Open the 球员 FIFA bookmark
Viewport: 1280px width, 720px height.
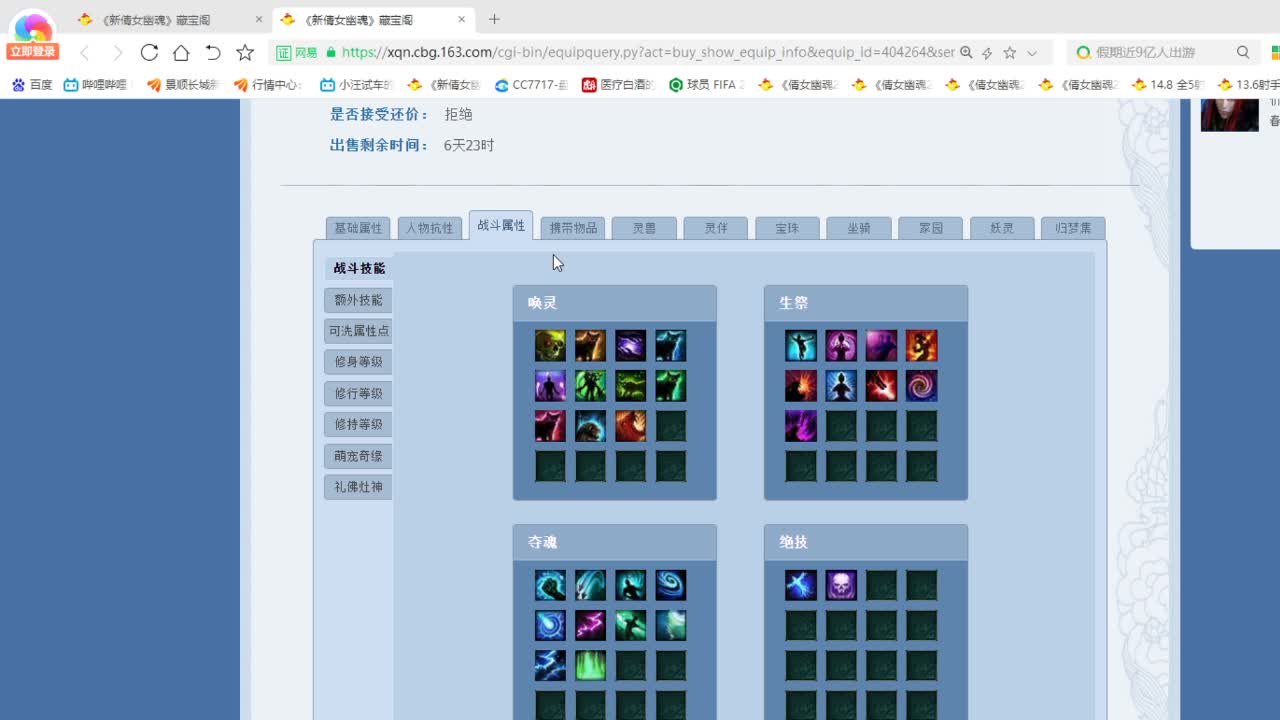tap(707, 85)
